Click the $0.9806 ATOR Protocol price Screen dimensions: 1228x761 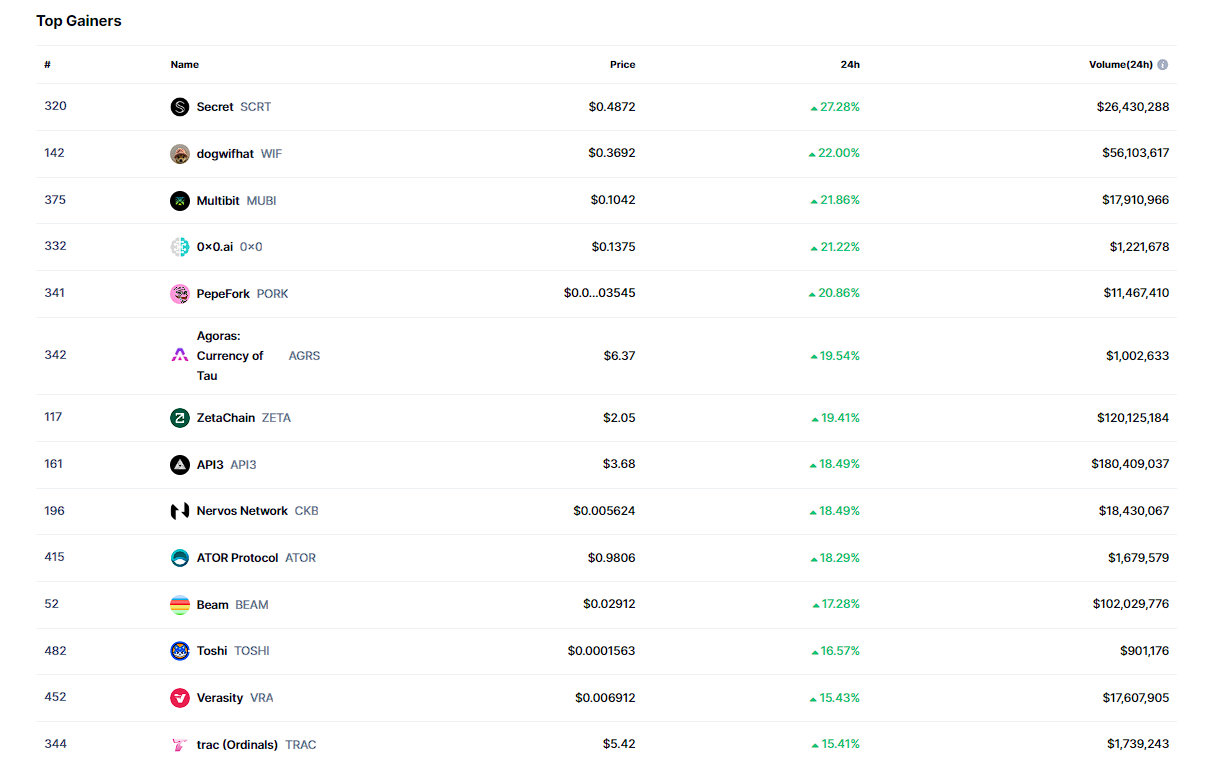point(612,557)
